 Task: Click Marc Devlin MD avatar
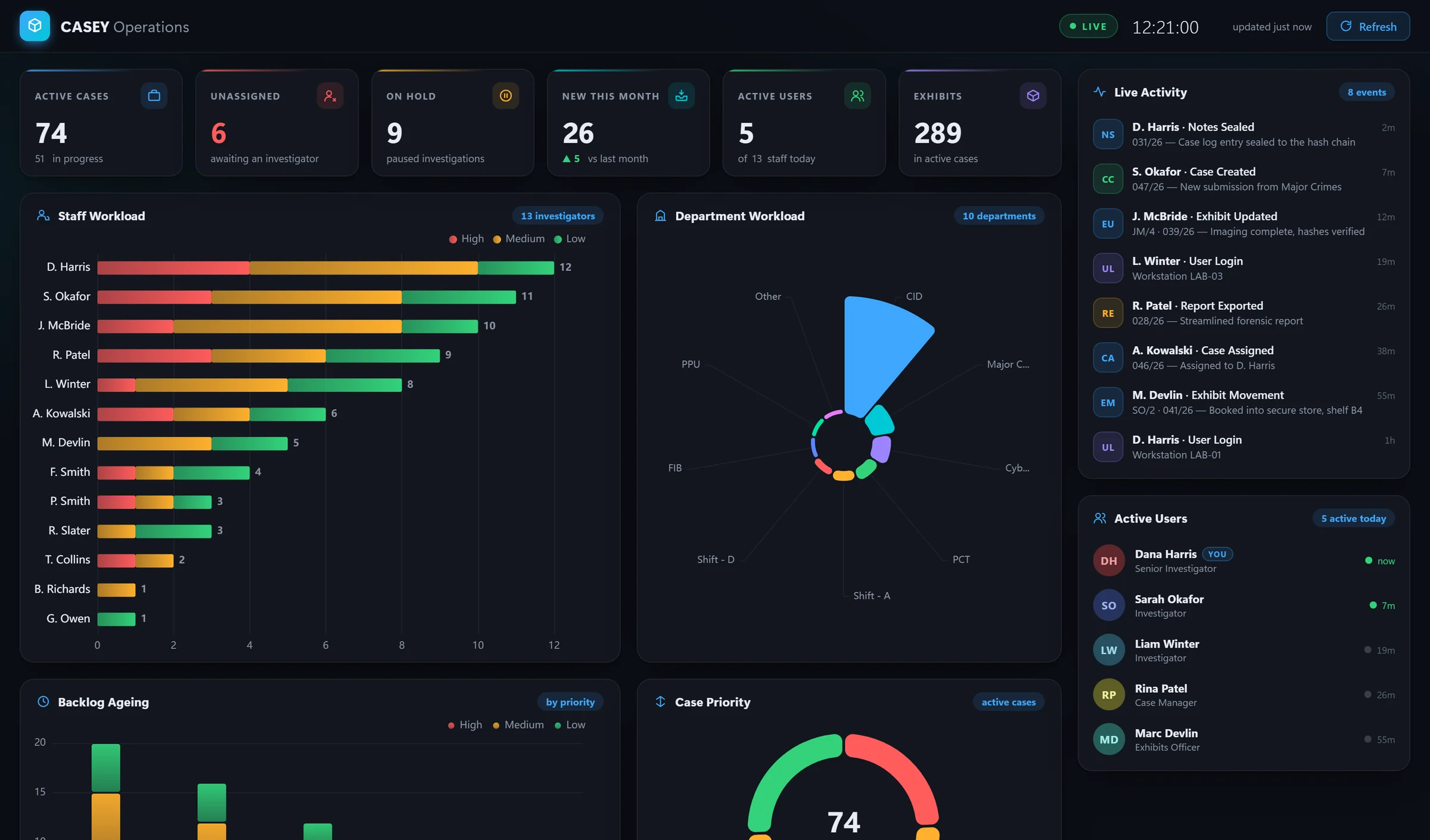click(1108, 739)
